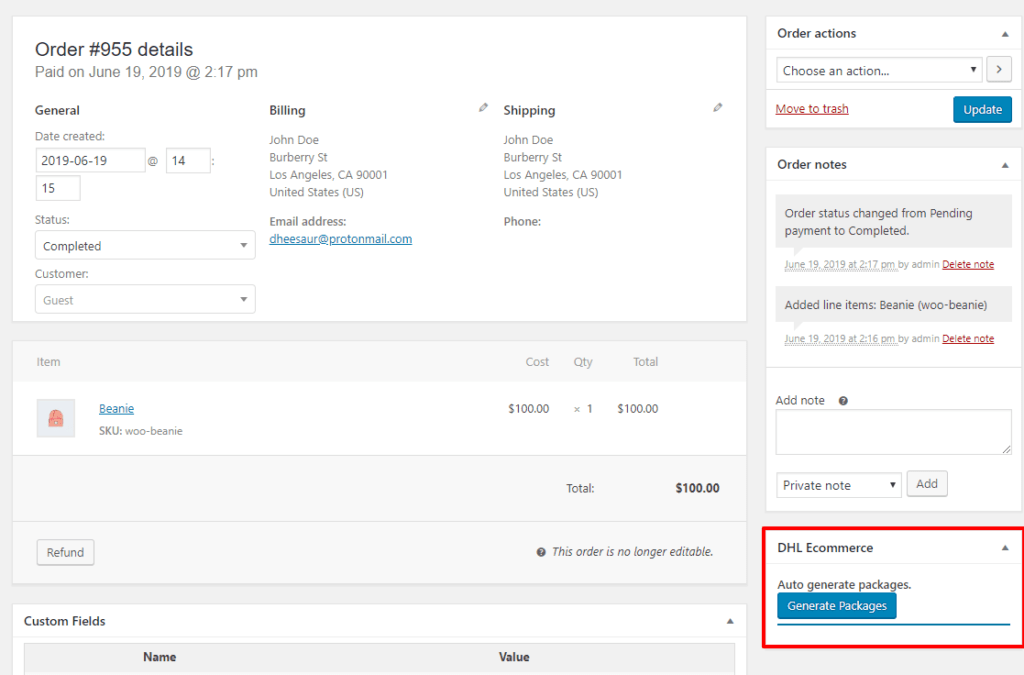Image resolution: width=1024 pixels, height=675 pixels.
Task: Click the Move to trash link
Action: [x=812, y=108]
